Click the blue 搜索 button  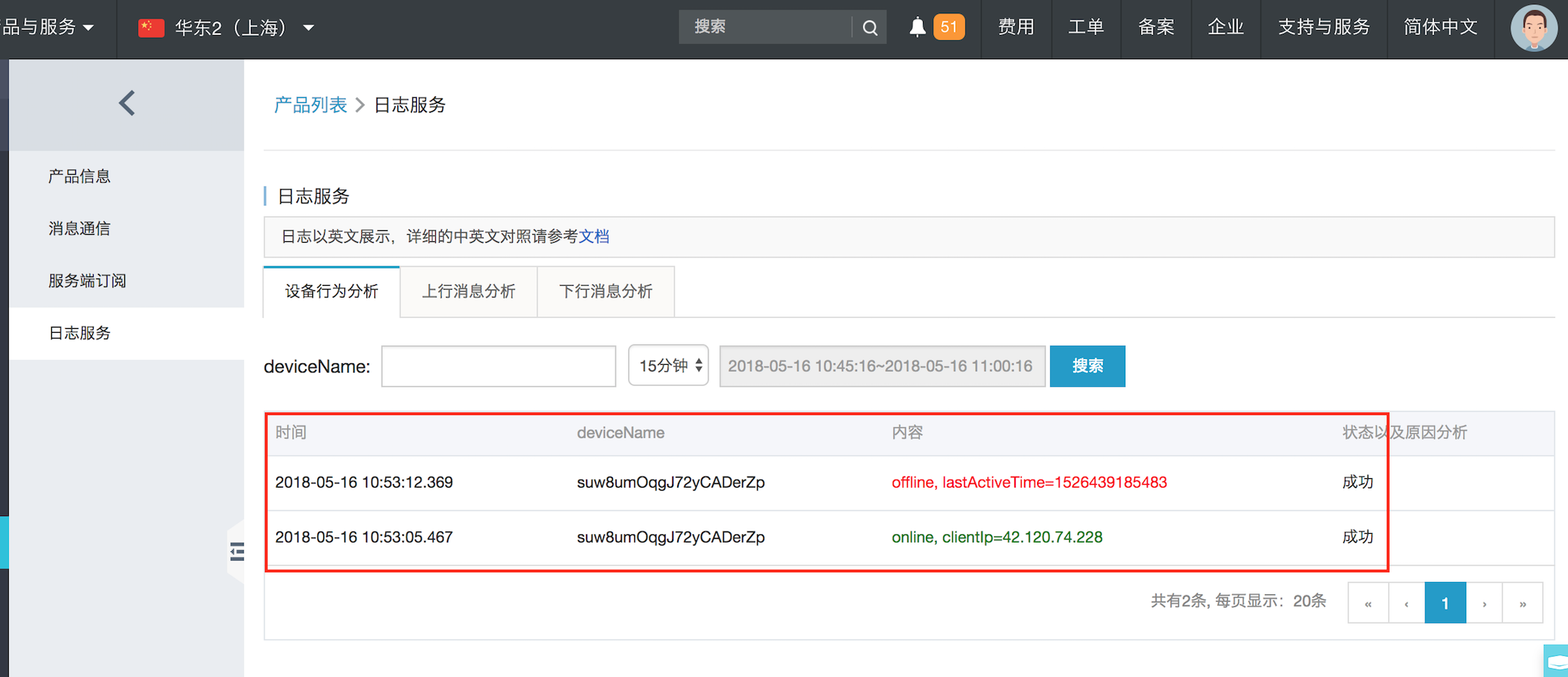(x=1088, y=366)
